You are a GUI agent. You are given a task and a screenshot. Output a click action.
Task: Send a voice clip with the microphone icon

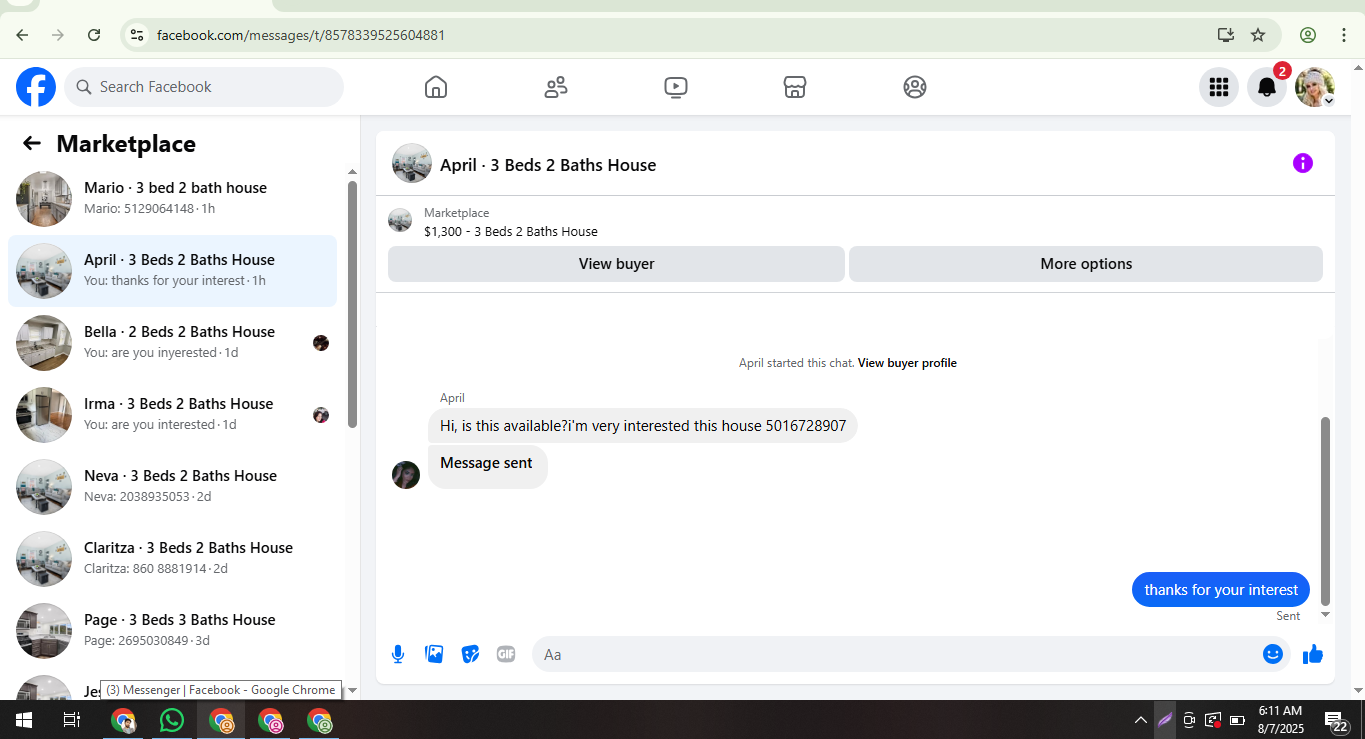[398, 654]
